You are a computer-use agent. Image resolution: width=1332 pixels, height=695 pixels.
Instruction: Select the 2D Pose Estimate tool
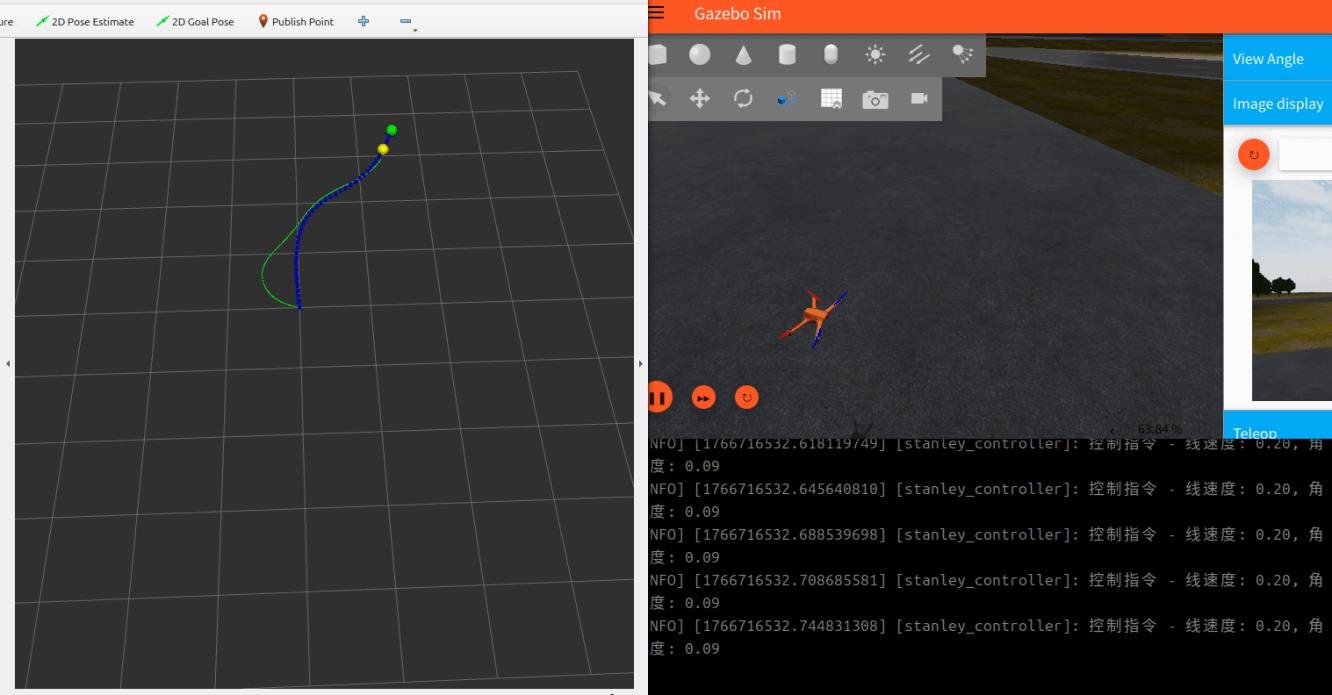click(x=85, y=21)
